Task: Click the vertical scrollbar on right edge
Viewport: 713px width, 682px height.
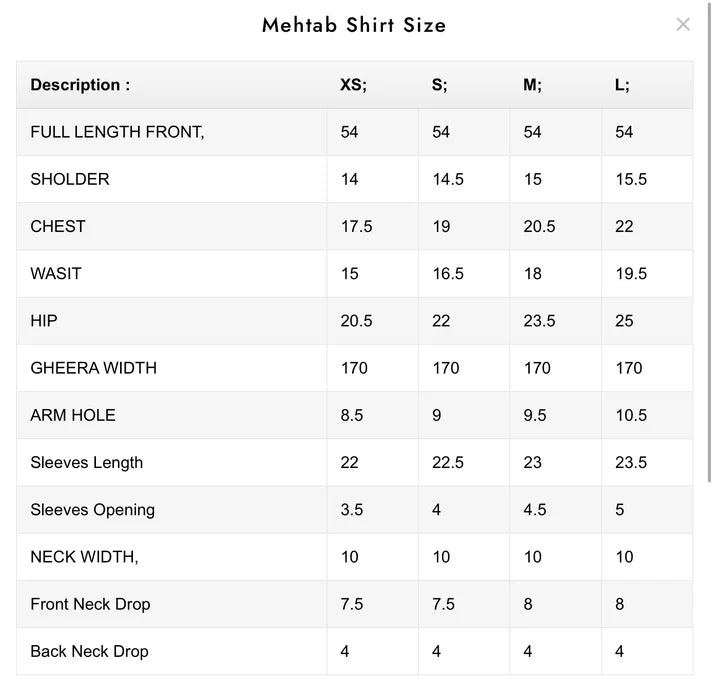Action: tap(708, 241)
